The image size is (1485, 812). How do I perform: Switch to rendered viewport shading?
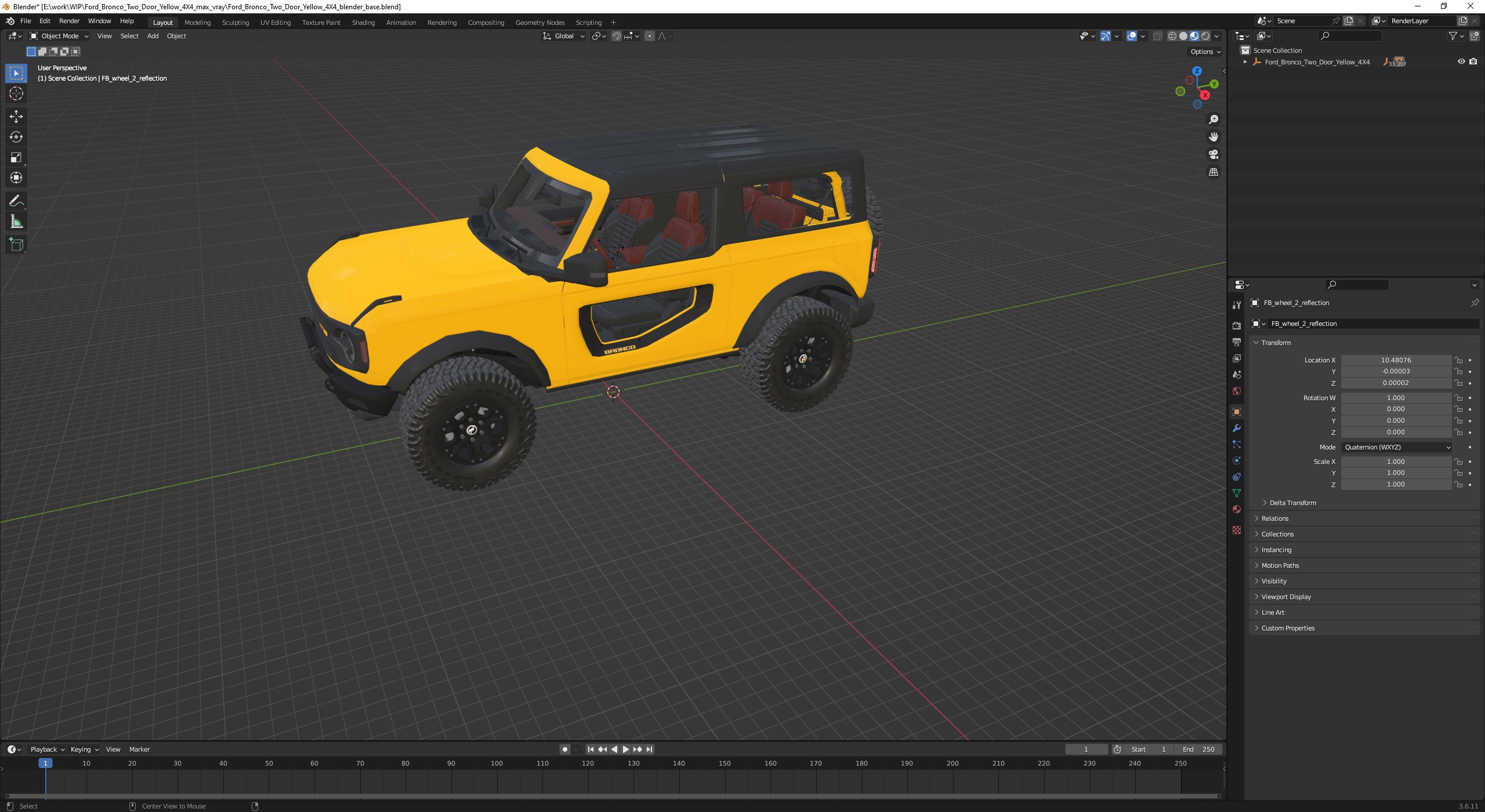(1205, 36)
